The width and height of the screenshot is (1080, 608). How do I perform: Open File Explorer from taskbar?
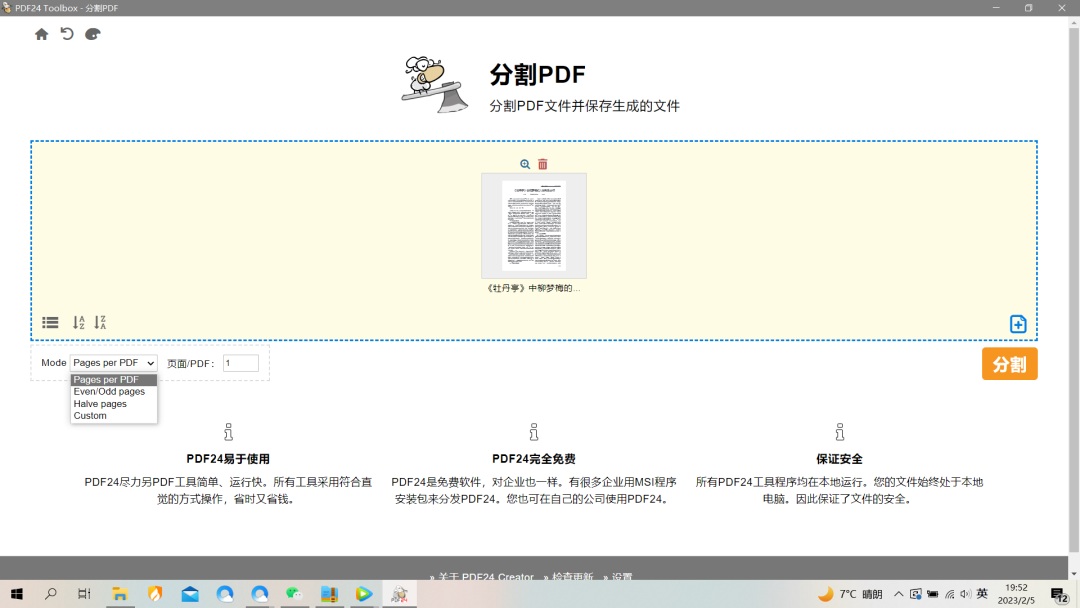click(120, 594)
